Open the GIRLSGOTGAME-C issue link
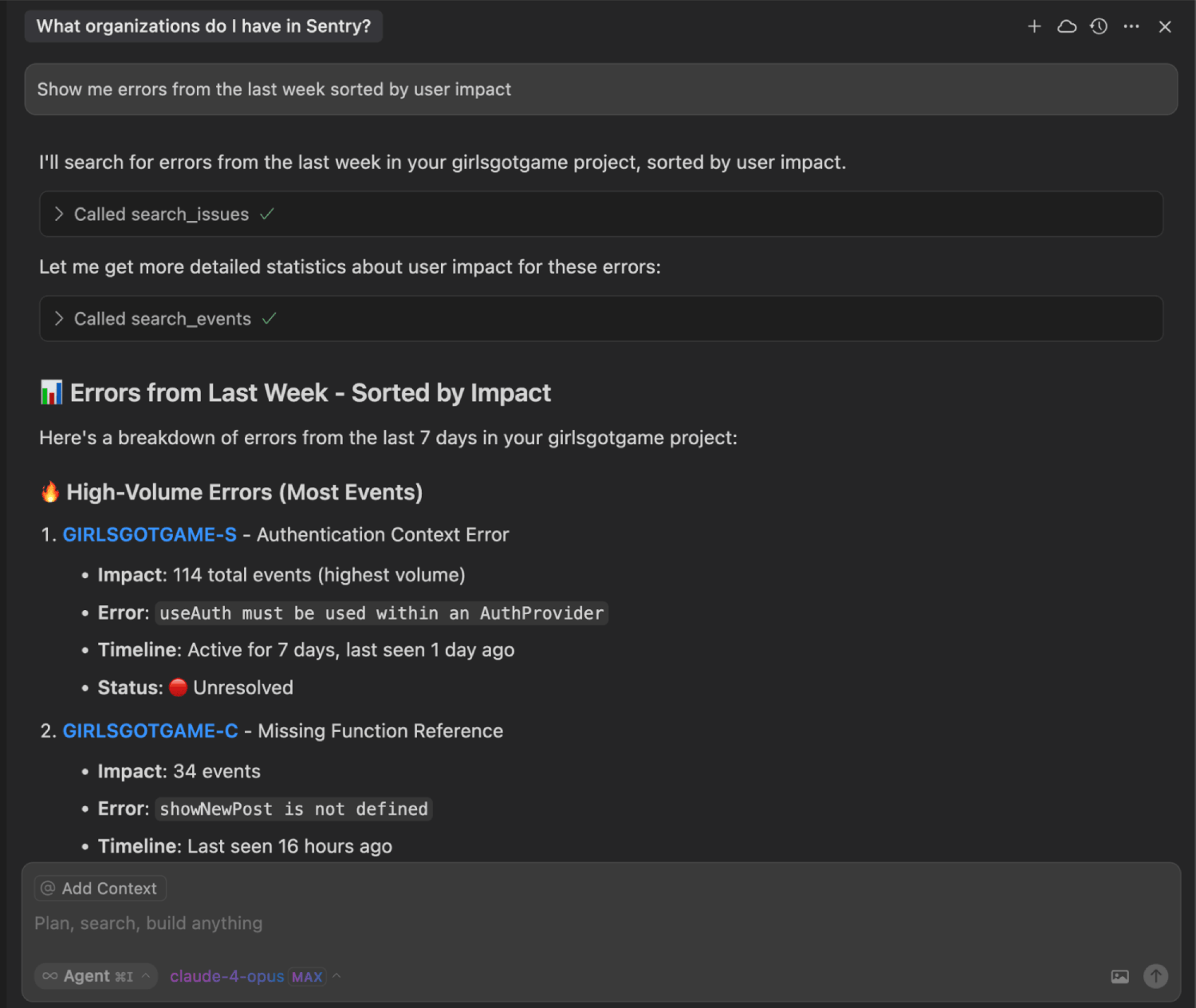This screenshot has width=1196, height=1008. coord(150,730)
